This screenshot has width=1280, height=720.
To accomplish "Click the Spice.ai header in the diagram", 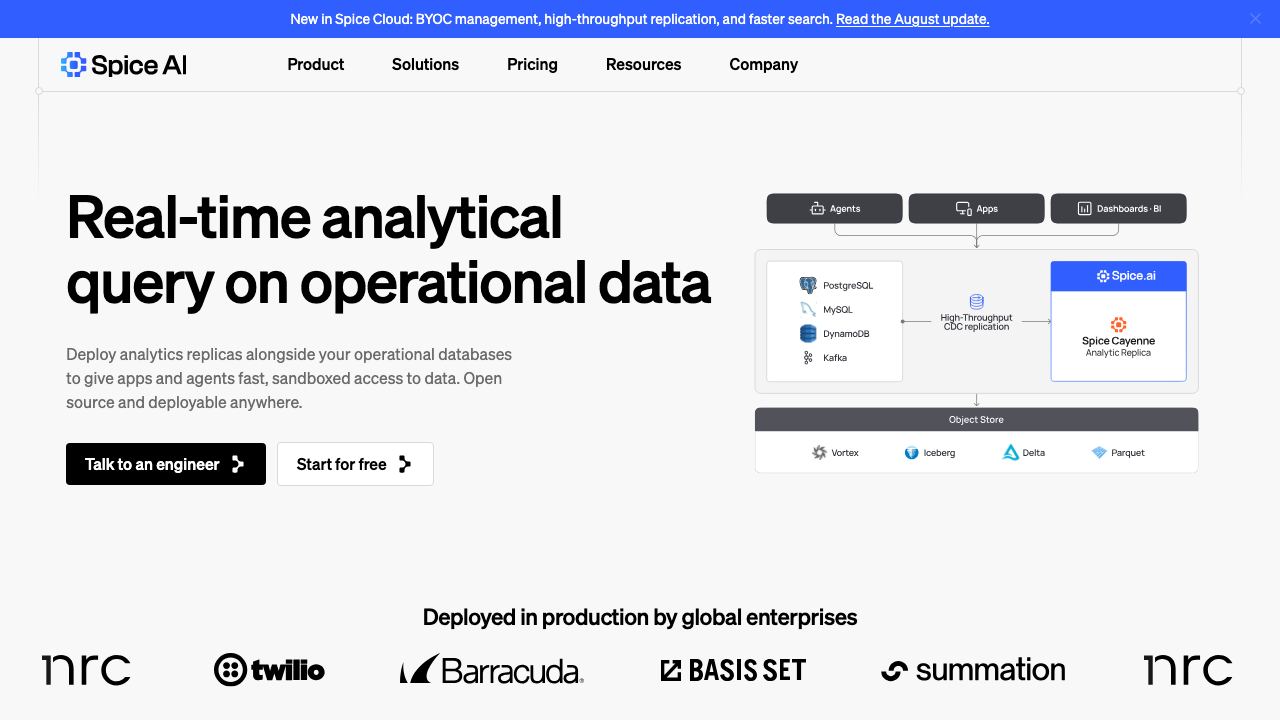I will pos(1118,276).
